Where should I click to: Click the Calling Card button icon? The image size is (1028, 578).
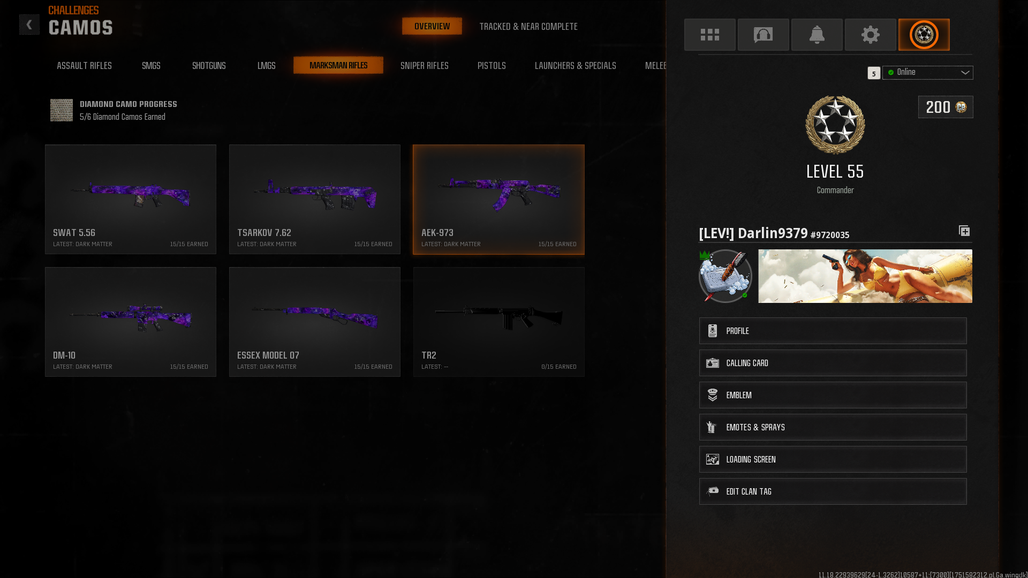[x=713, y=363]
